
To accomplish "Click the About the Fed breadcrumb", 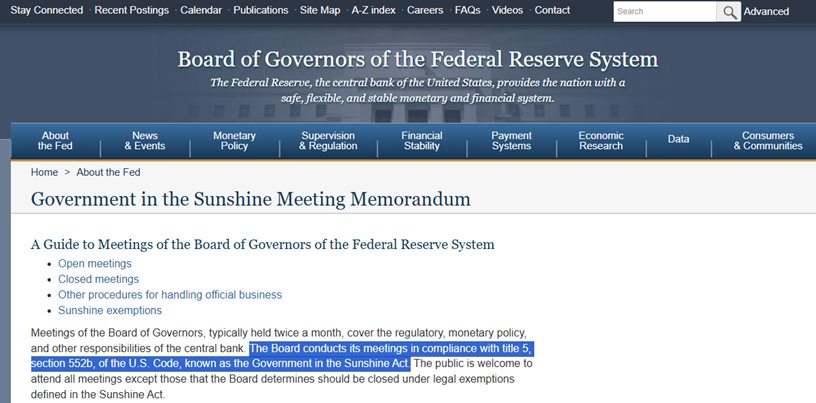I will pos(108,172).
